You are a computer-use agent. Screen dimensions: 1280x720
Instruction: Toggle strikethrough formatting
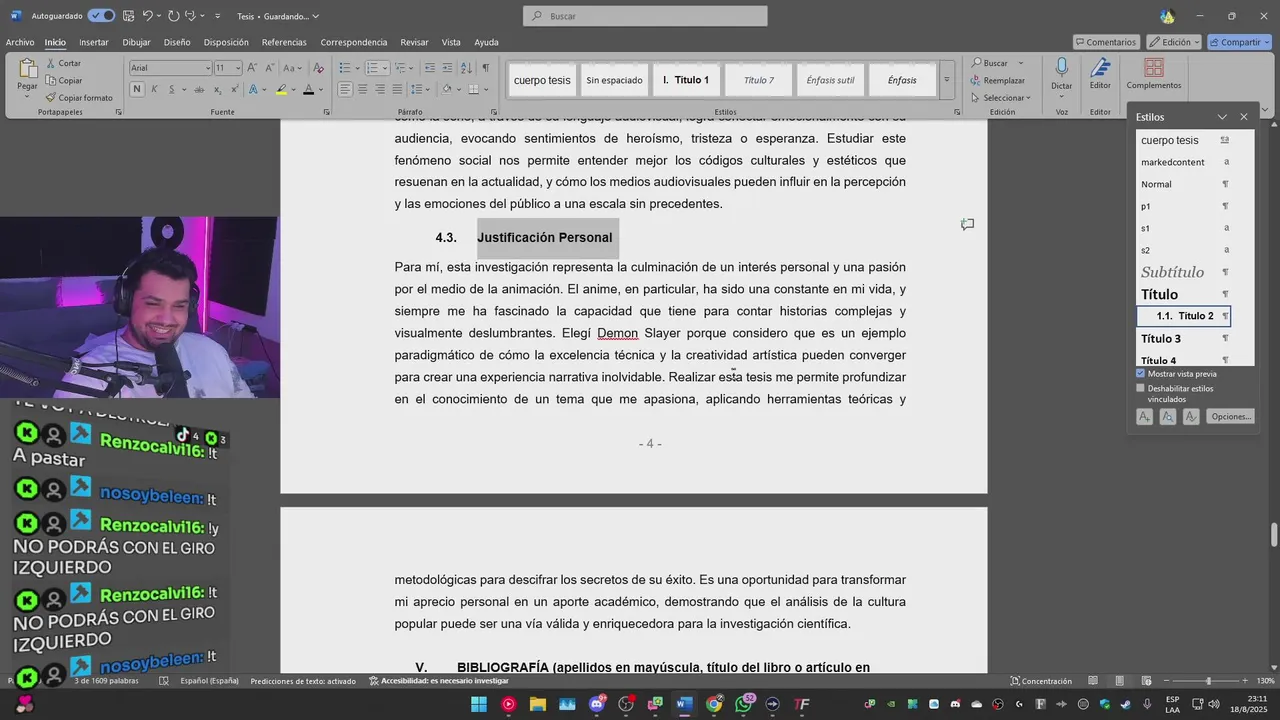(x=199, y=89)
